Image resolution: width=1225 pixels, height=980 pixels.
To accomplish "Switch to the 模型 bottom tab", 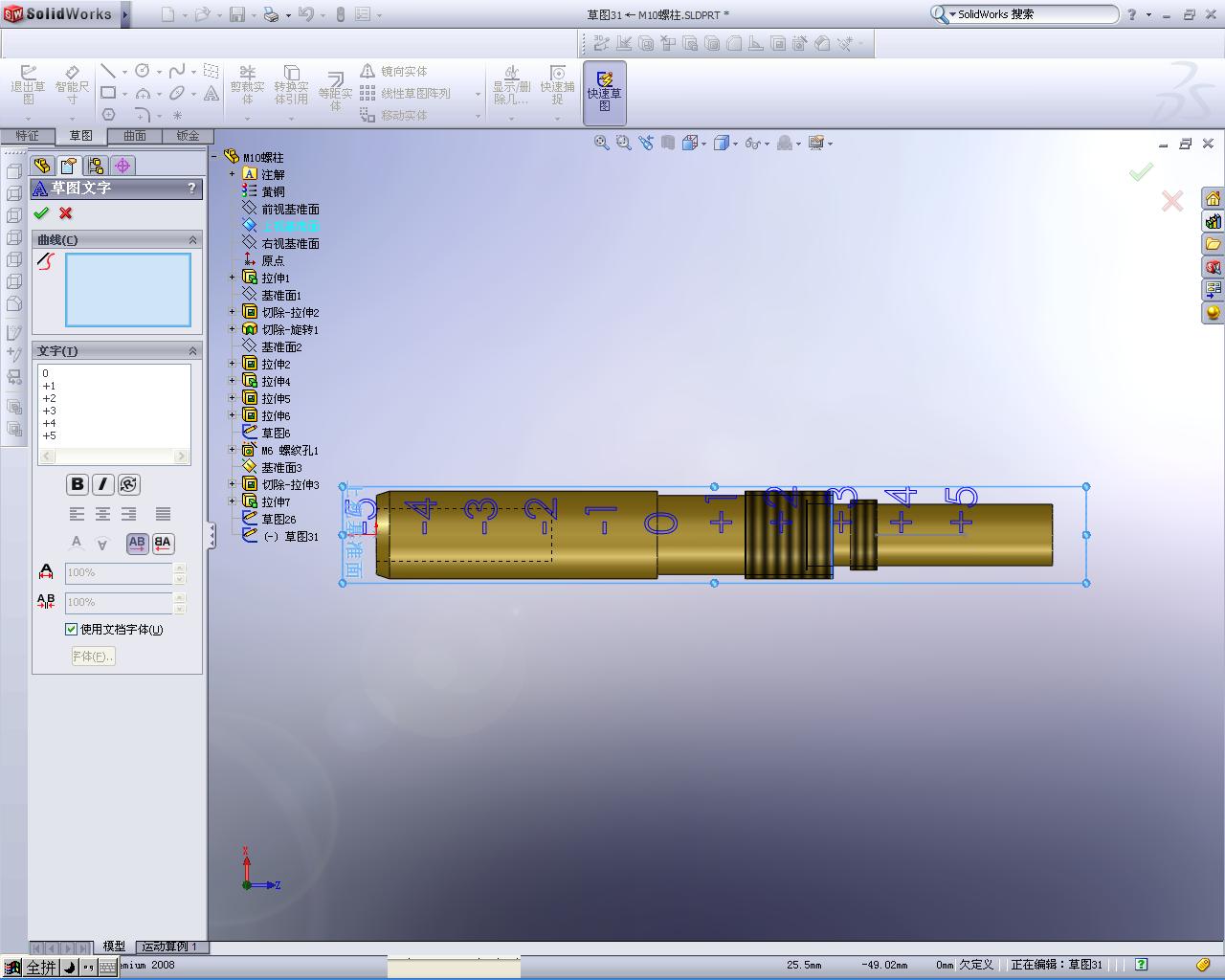I will (114, 947).
